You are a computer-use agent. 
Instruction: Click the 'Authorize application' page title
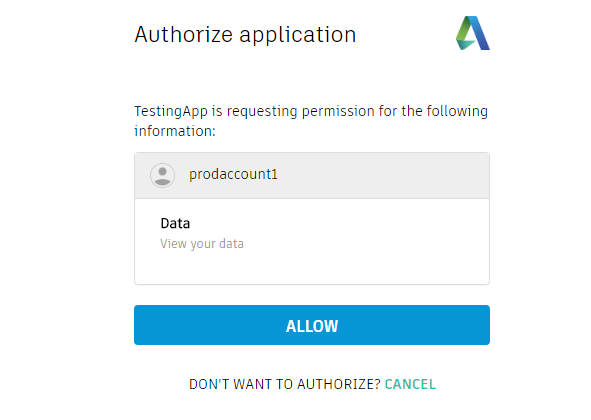point(245,35)
